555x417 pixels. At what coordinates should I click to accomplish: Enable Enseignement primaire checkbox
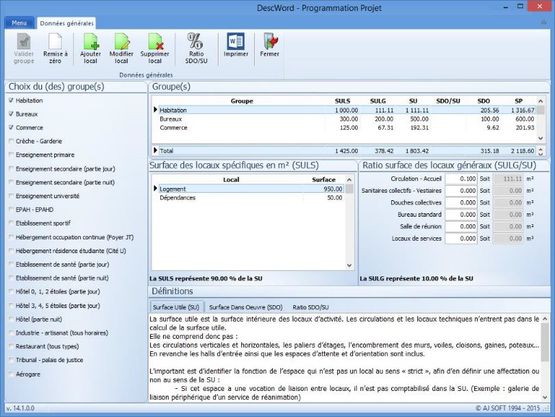(x=11, y=155)
